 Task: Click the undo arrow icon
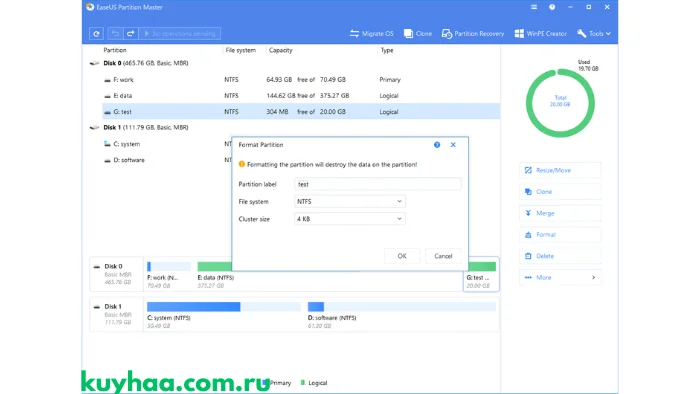(x=115, y=33)
